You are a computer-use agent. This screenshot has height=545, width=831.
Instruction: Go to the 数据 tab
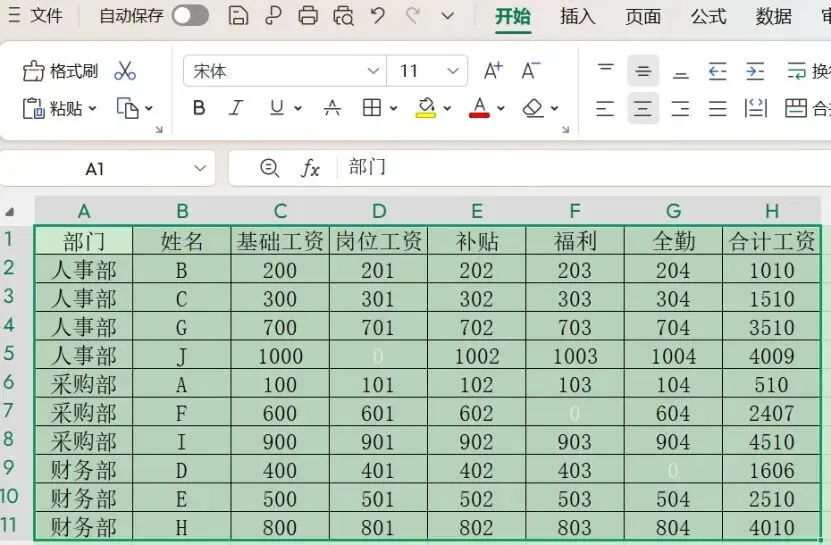(773, 16)
